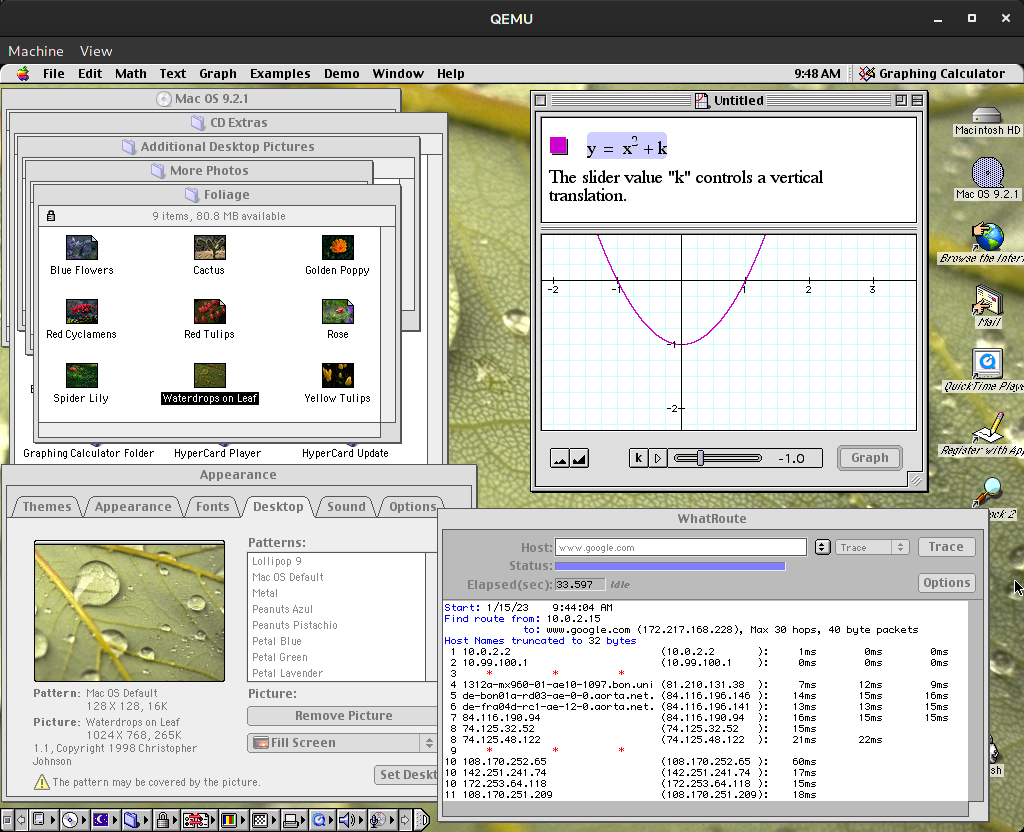Screen dimensions: 1024x832
Task: Select the Yellow Tulips picture icon
Action: point(338,376)
